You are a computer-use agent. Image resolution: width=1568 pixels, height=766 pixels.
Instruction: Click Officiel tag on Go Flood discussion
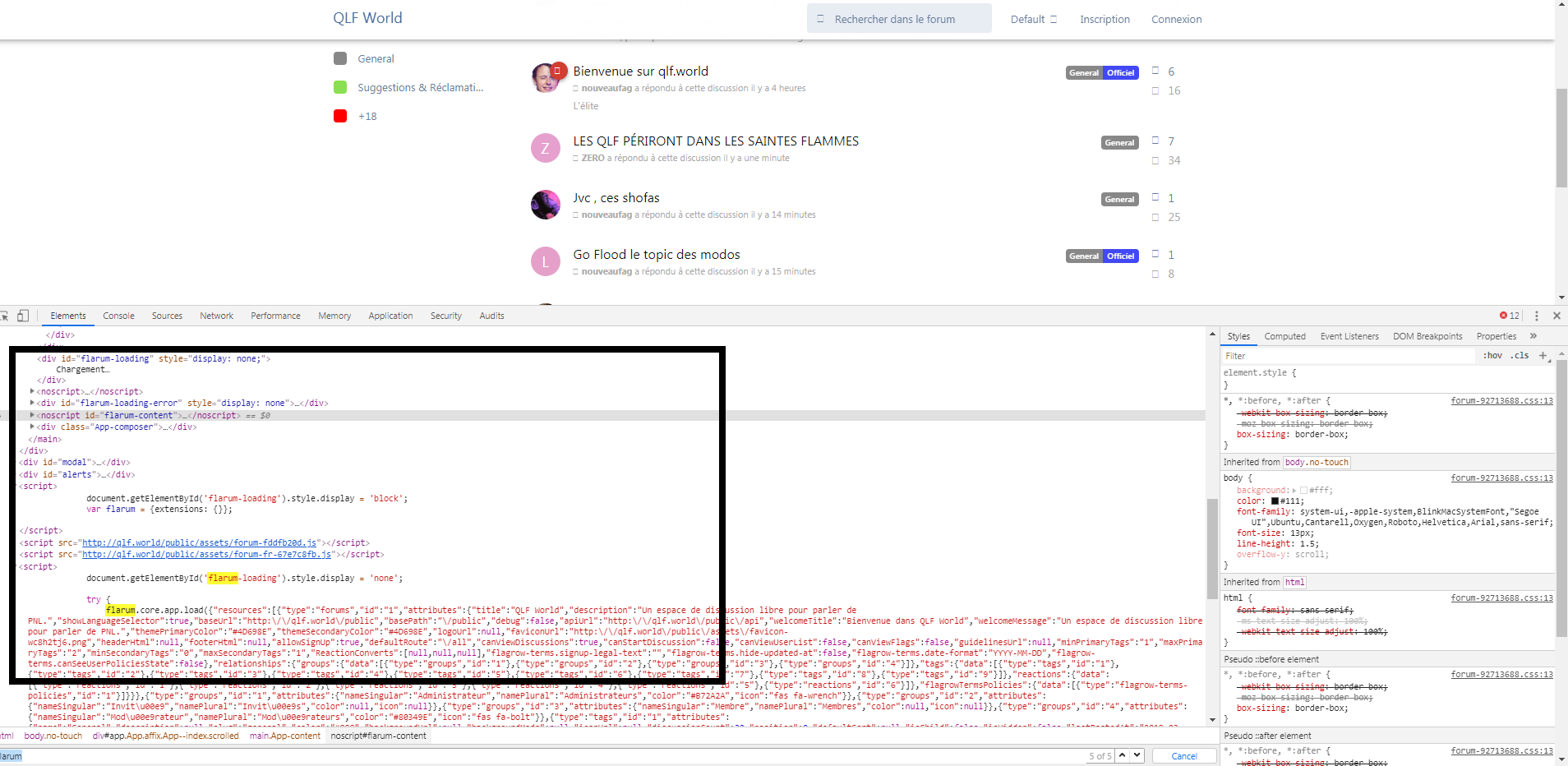click(1120, 256)
